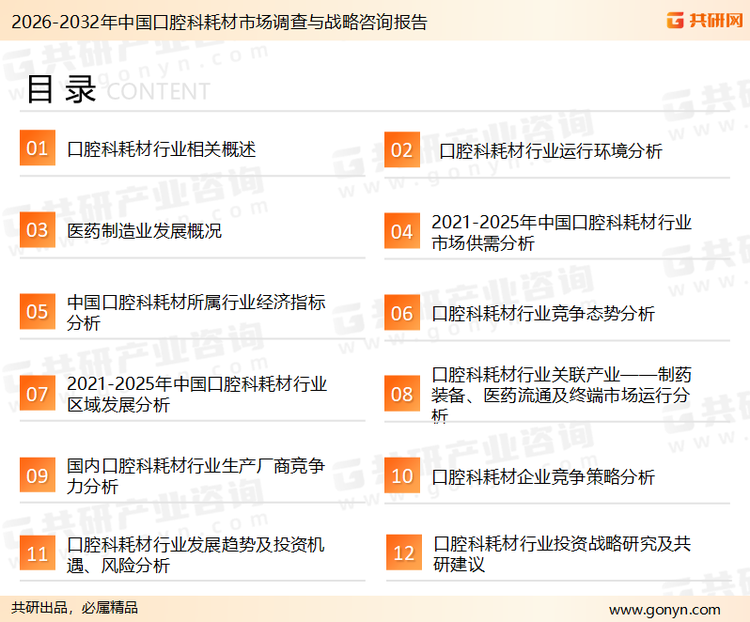
Task: Click the orange 09 chapter badge
Action: click(x=37, y=475)
